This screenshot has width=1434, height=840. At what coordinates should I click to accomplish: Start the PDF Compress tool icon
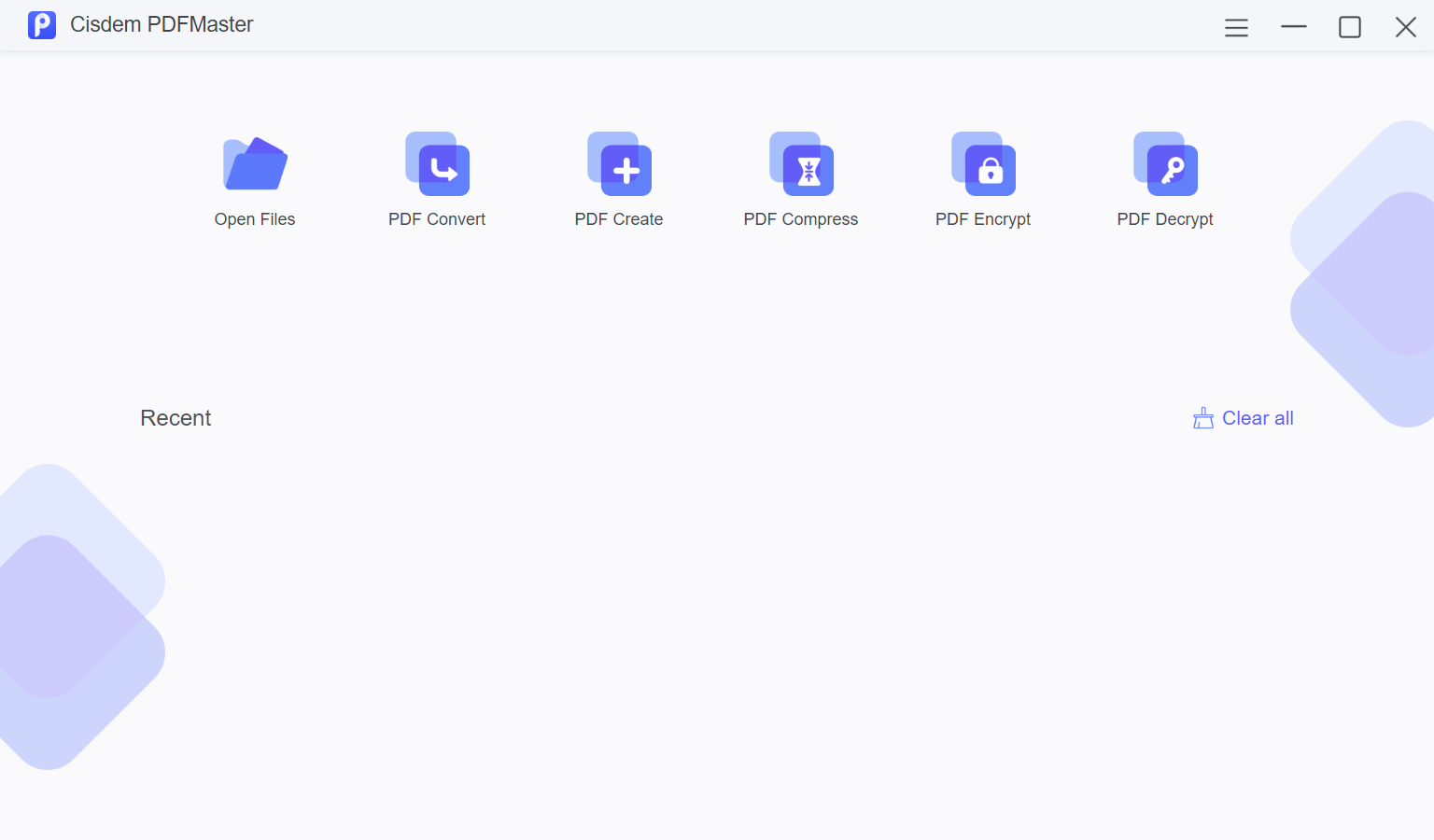(801, 164)
